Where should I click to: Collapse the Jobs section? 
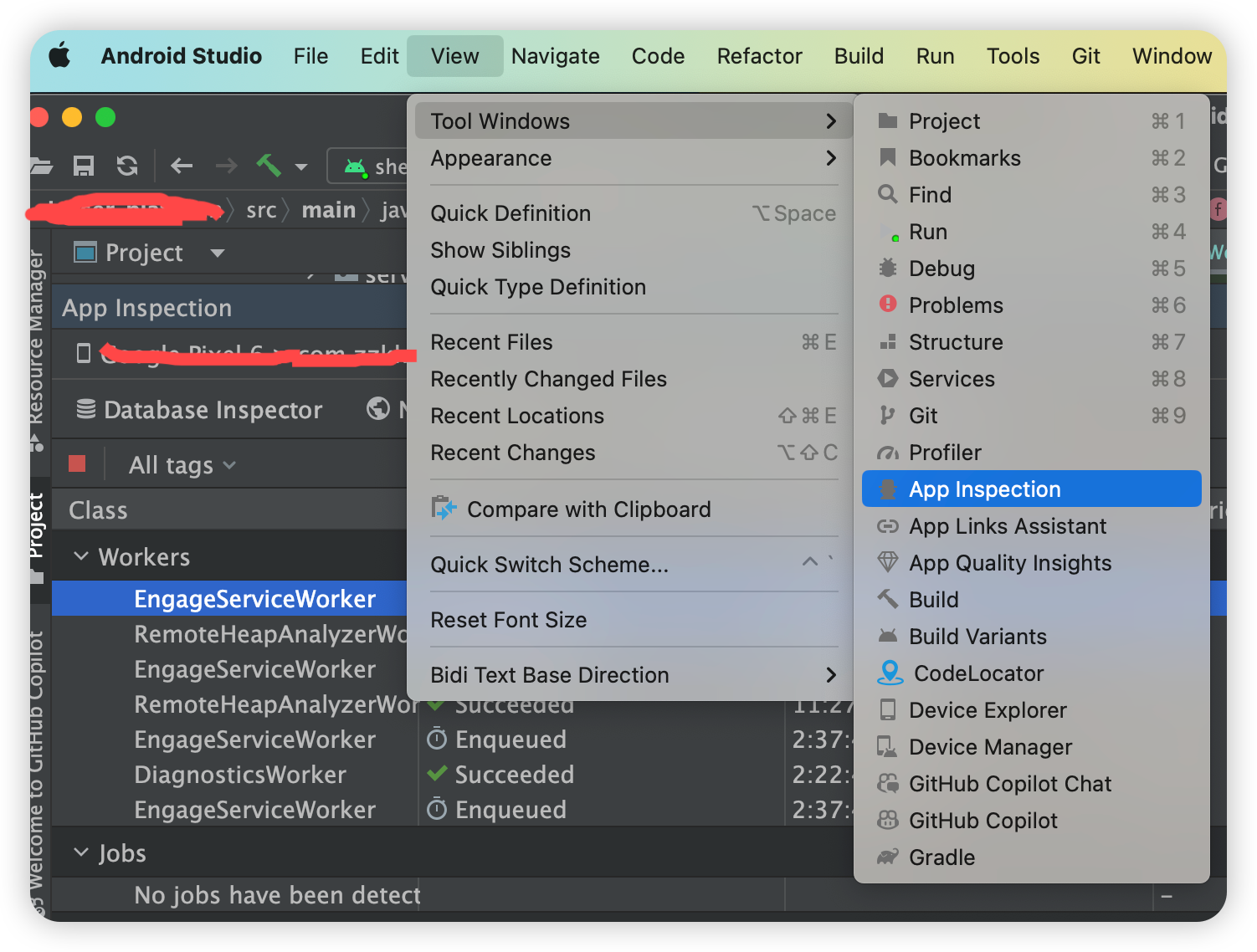tap(81, 852)
